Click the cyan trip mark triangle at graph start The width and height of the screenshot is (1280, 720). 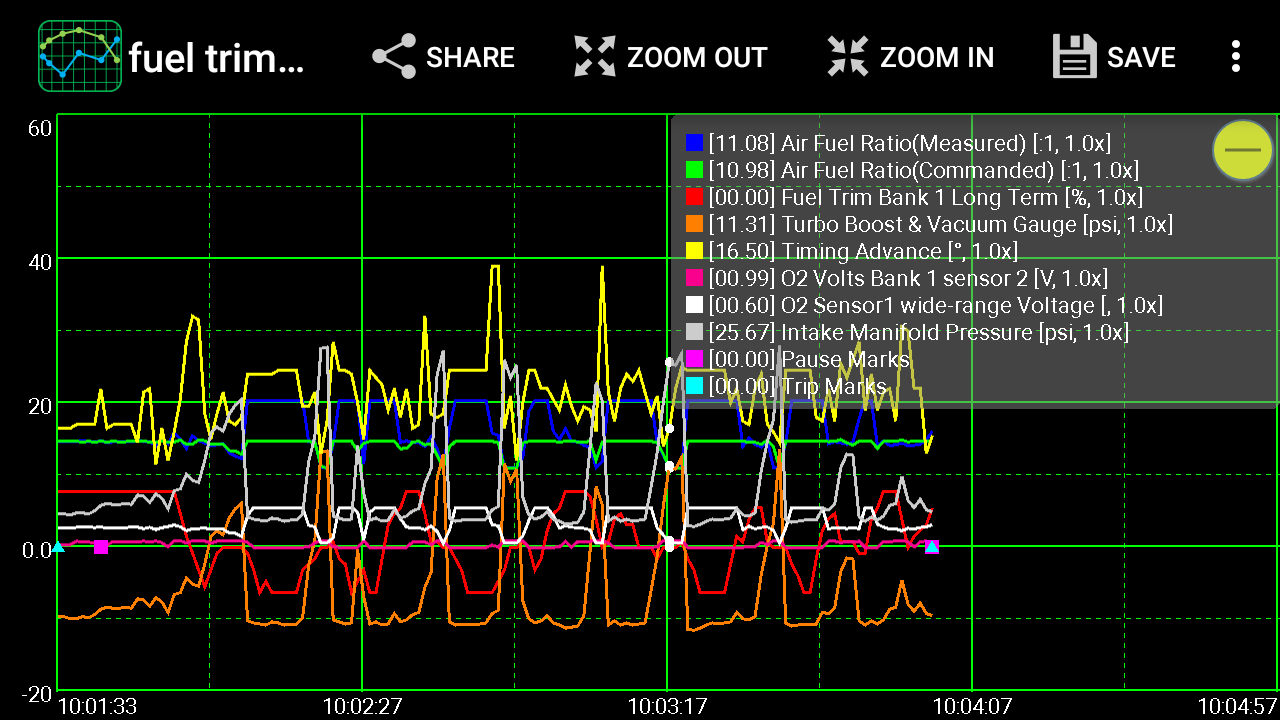(58, 547)
